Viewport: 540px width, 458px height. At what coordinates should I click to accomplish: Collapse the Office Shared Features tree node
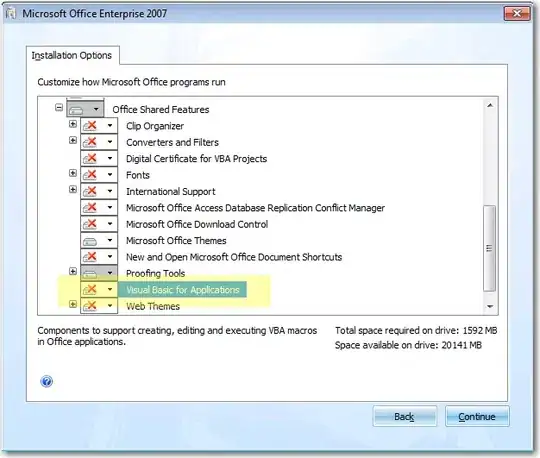click(59, 108)
